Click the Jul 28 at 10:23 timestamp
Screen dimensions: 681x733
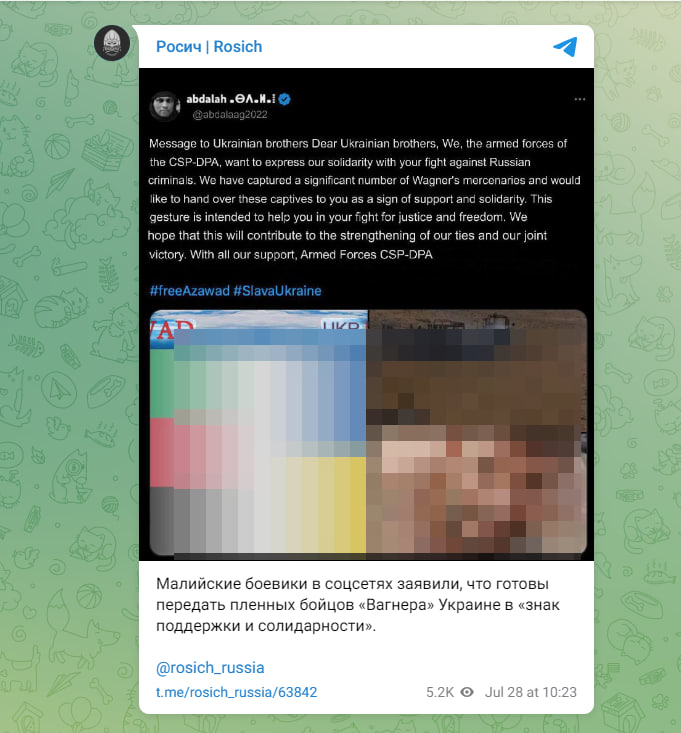click(x=530, y=692)
